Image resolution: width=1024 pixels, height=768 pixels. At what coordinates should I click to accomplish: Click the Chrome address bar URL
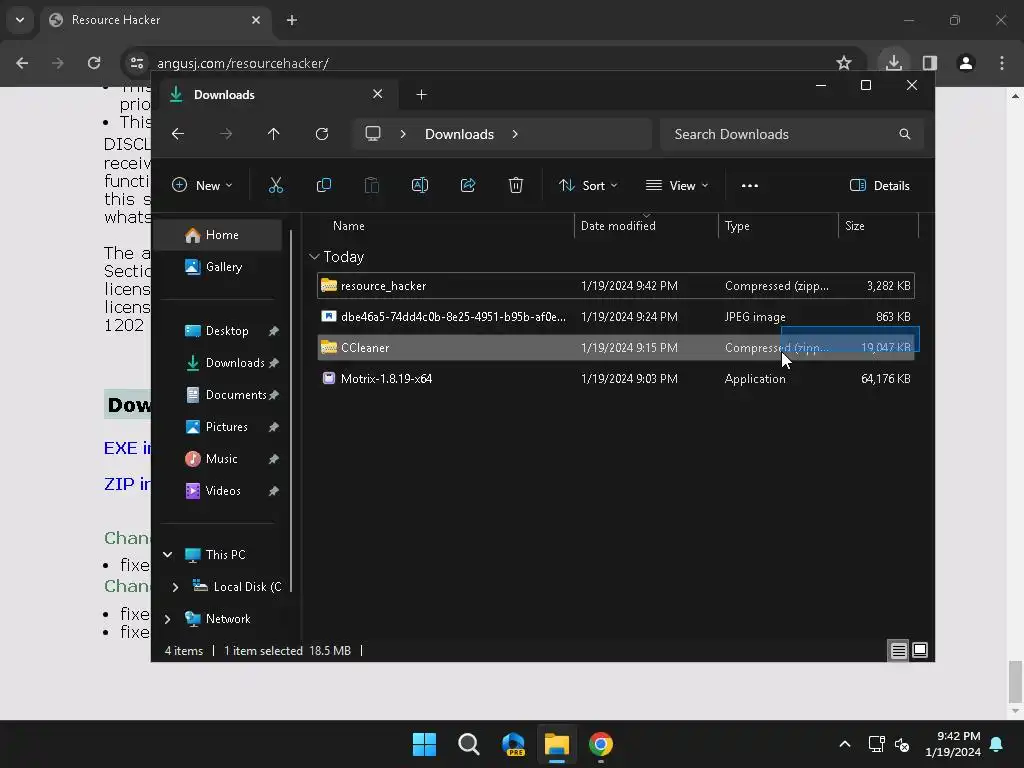pos(243,63)
